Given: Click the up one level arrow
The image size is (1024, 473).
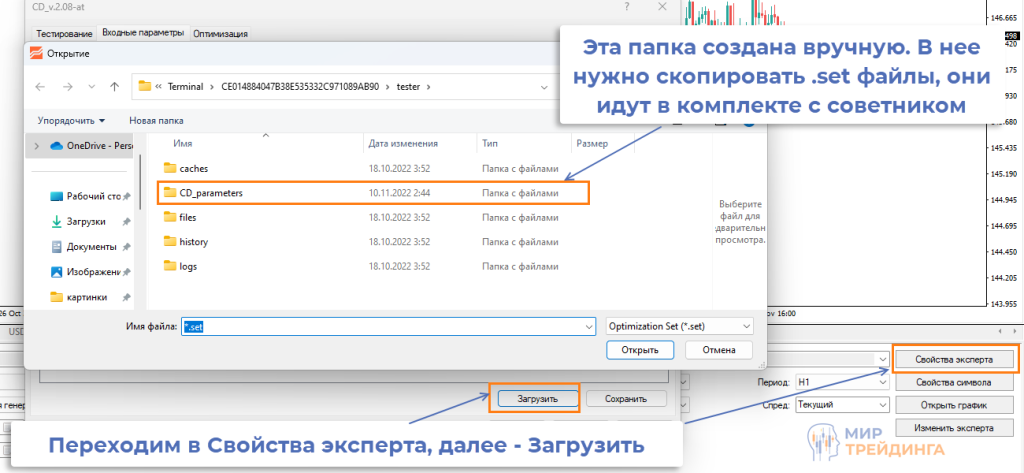Looking at the screenshot, I should (x=115, y=86).
